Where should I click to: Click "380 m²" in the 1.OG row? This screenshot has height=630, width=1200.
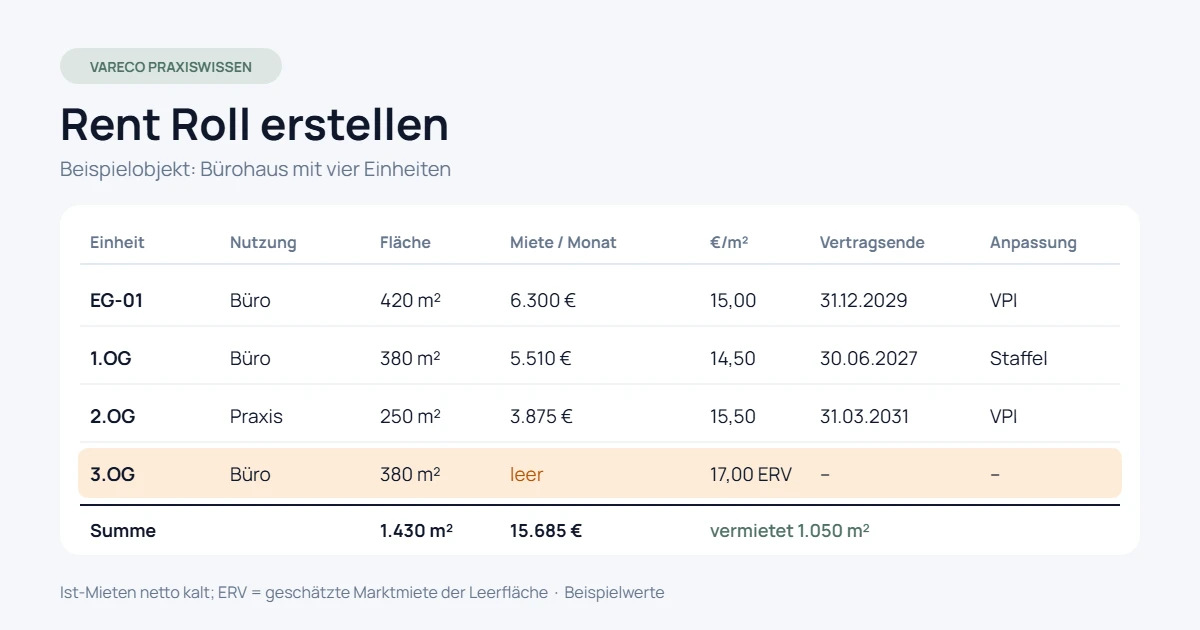point(410,358)
